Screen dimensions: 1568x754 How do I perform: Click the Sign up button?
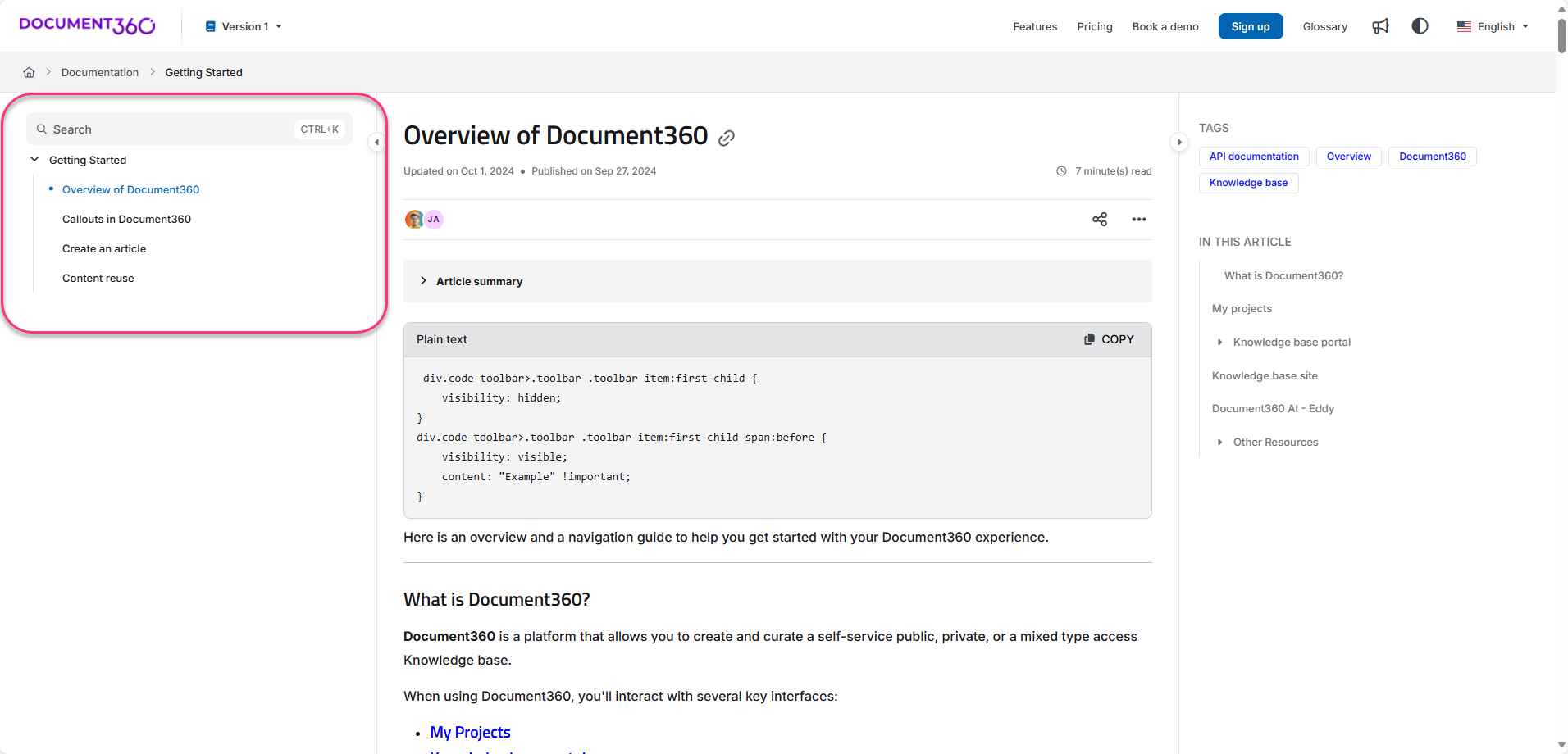[x=1251, y=26]
